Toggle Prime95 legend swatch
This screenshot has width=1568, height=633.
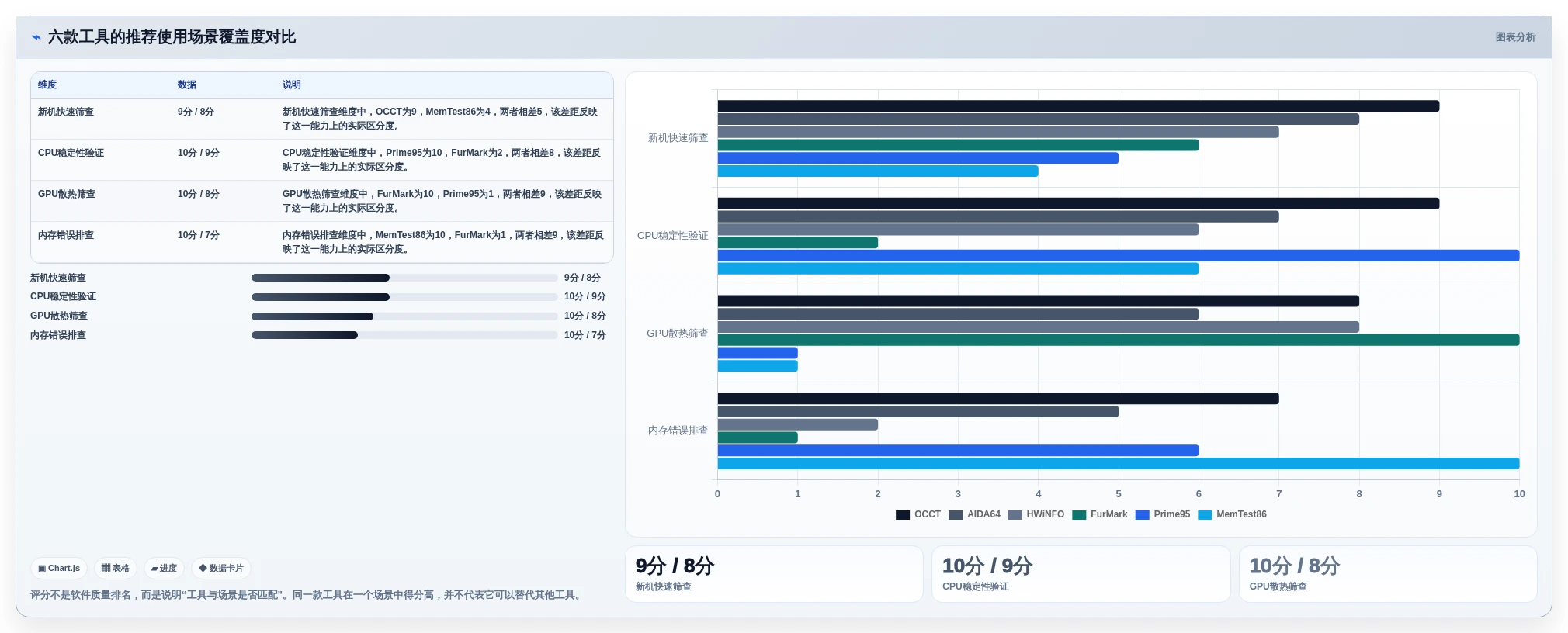[x=1142, y=514]
